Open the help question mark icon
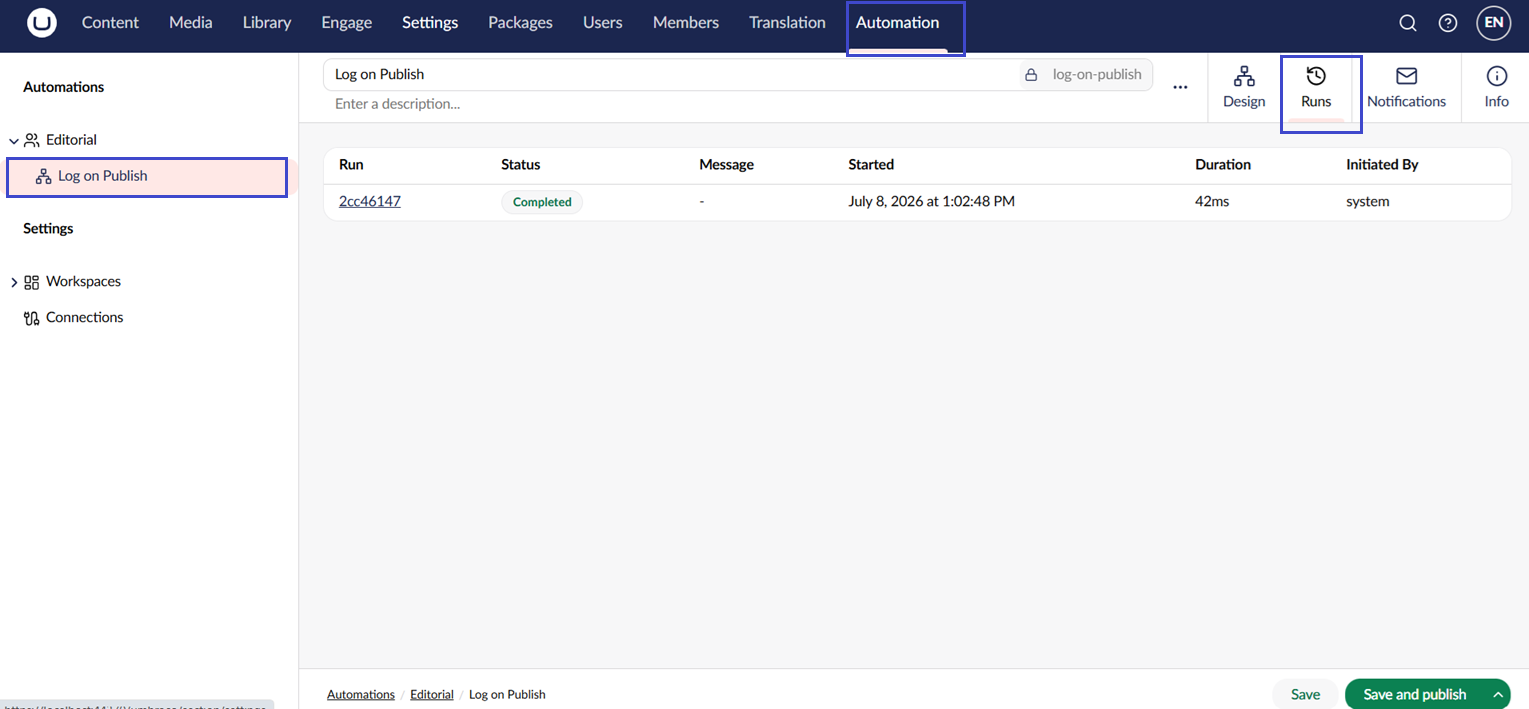The image size is (1529, 709). click(1448, 23)
